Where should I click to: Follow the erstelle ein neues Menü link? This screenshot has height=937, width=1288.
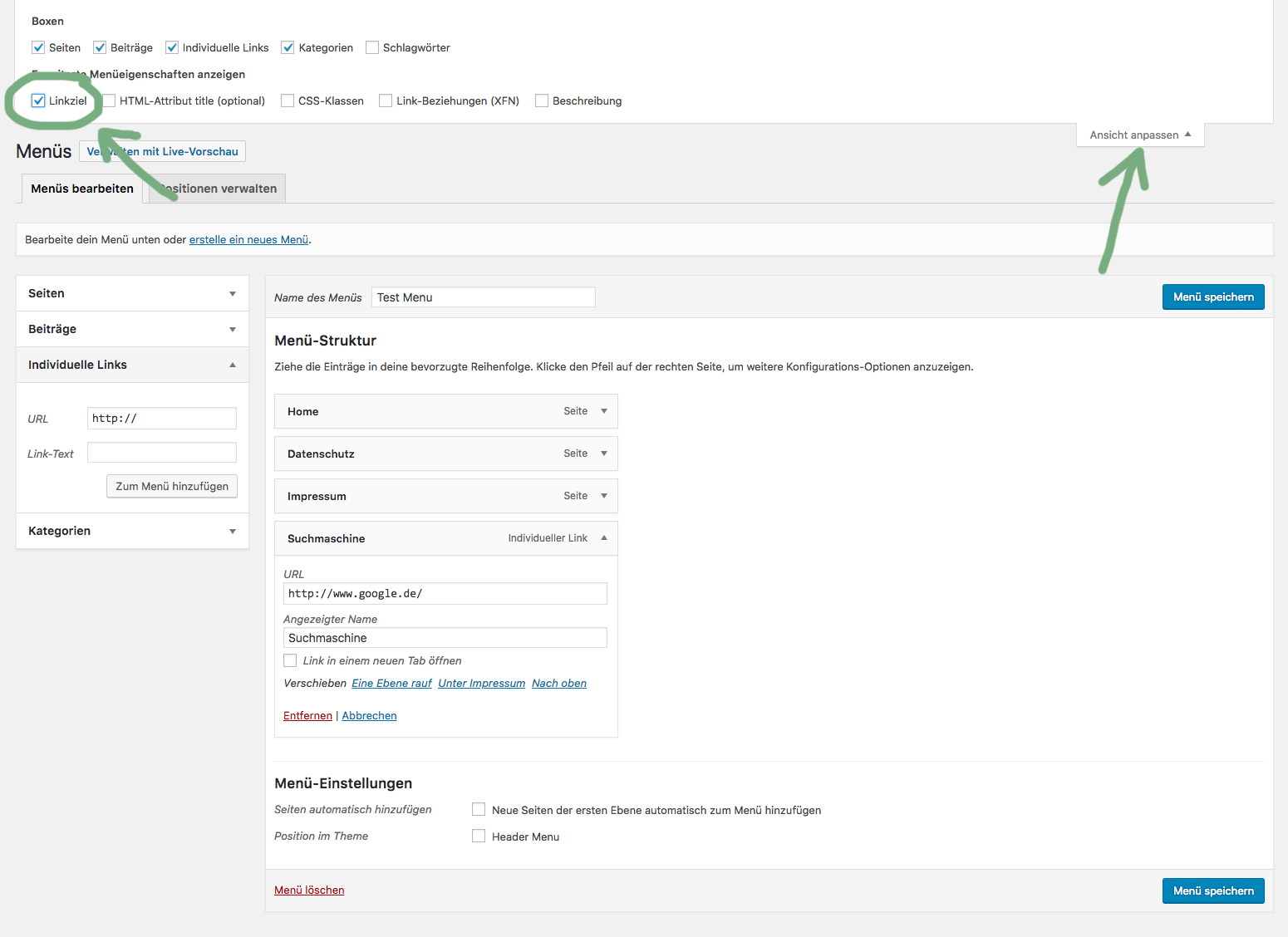tap(248, 239)
